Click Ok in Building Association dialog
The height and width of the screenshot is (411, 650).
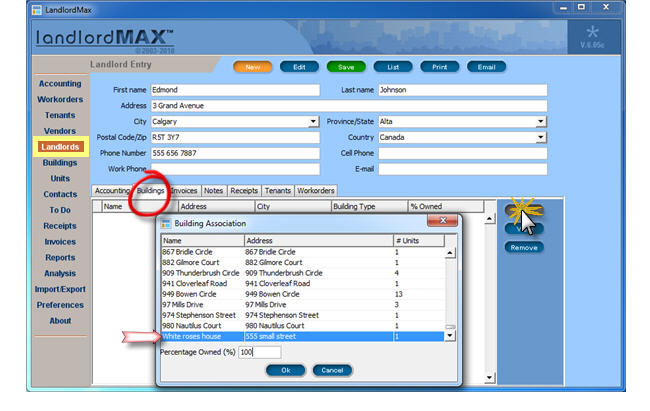click(286, 370)
